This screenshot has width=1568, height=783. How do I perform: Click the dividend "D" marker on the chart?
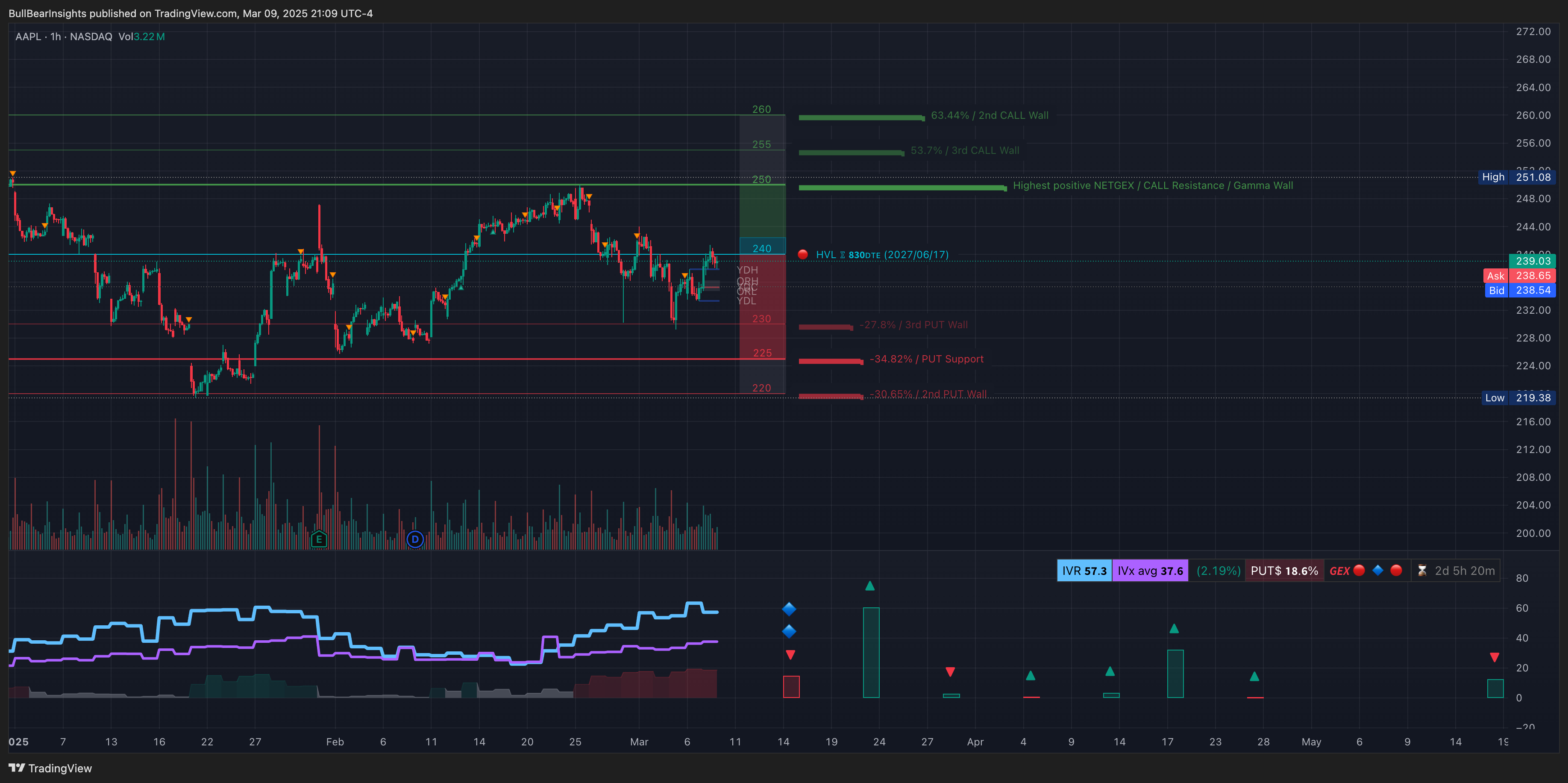tap(415, 539)
